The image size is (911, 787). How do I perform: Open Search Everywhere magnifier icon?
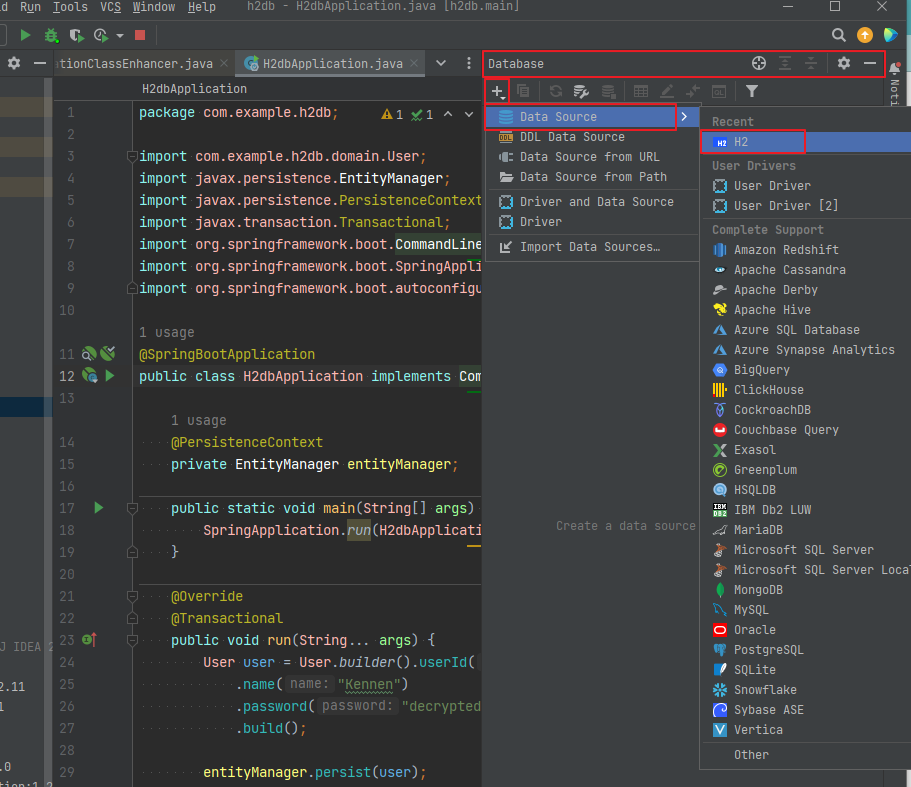pyautogui.click(x=838, y=35)
